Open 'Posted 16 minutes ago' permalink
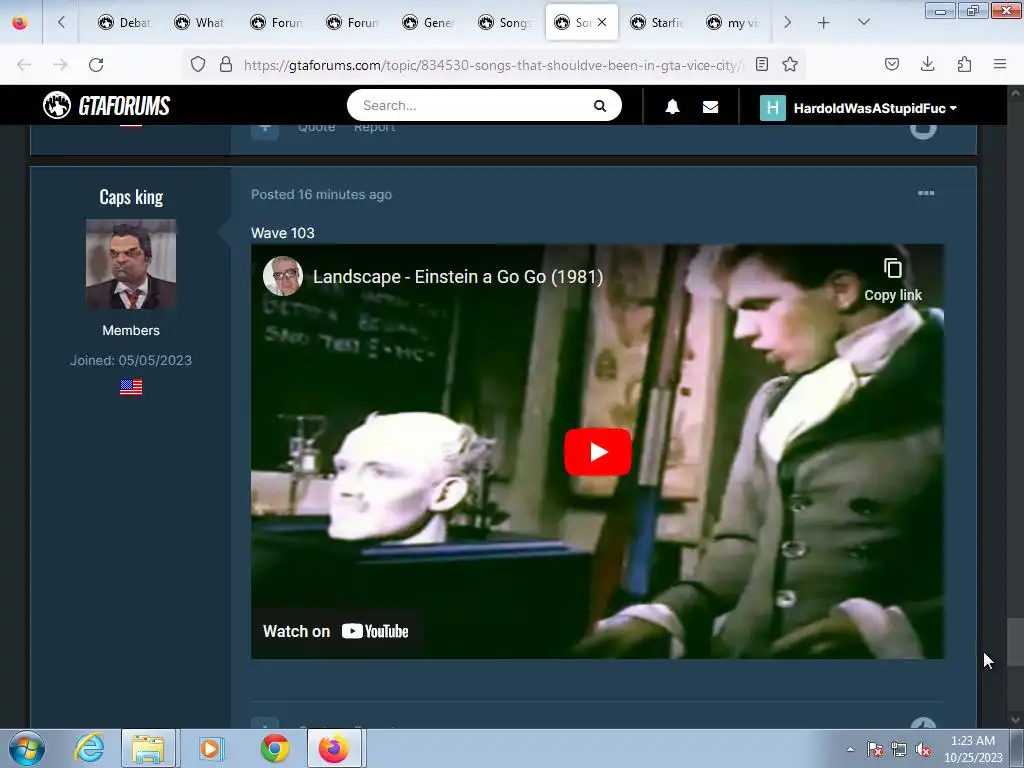Screen dimensions: 1024x768 pyautogui.click(x=321, y=195)
